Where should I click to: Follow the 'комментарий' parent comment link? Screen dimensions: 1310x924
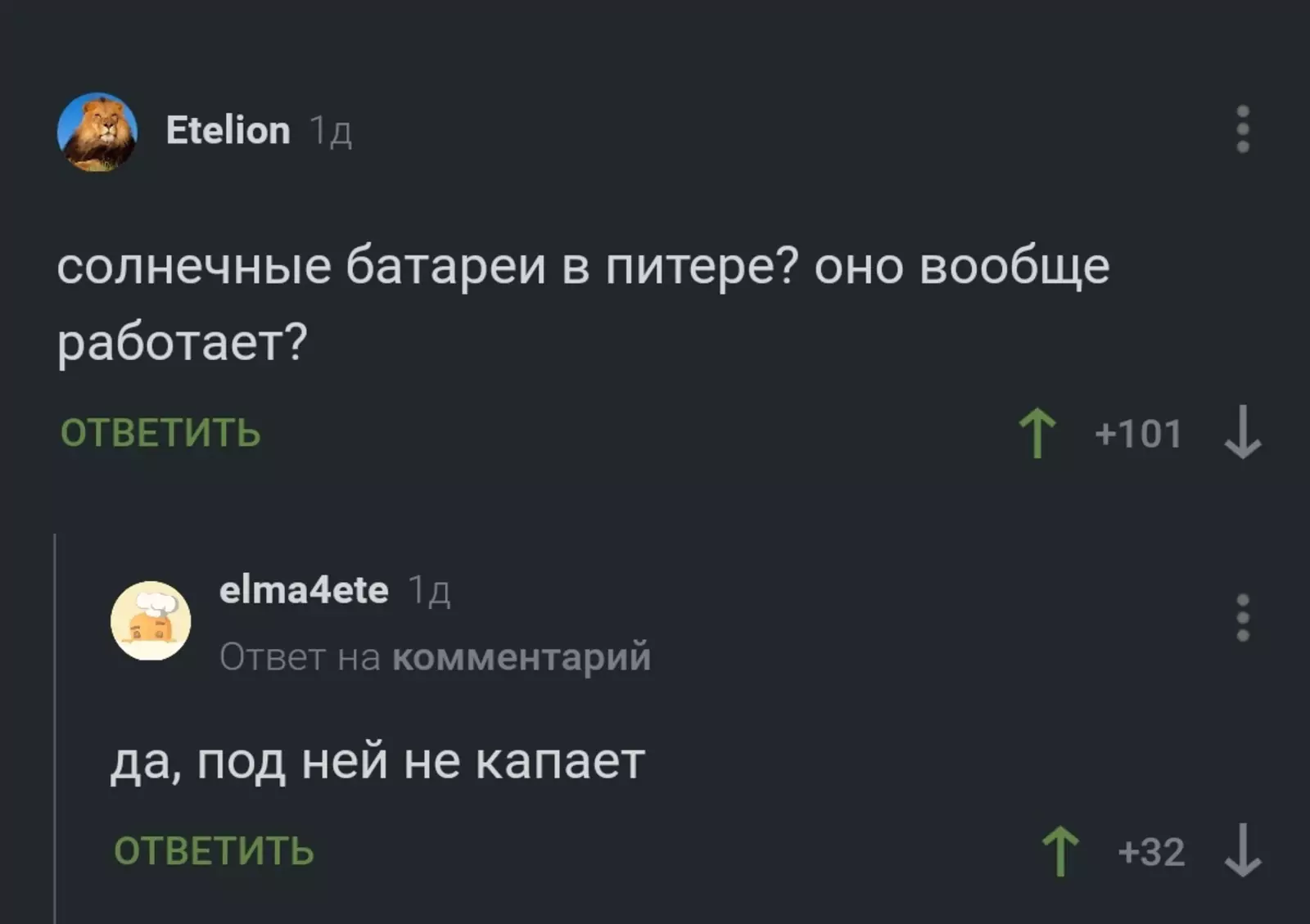tap(522, 657)
